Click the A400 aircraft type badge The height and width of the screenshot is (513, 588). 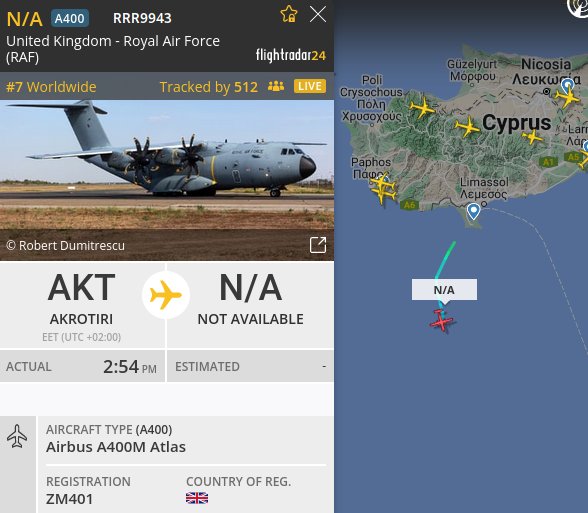coord(70,18)
